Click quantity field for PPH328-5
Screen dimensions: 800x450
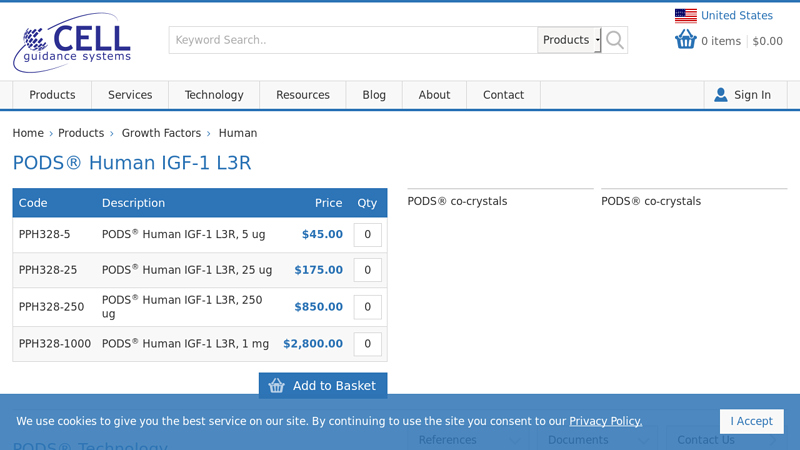(x=367, y=235)
